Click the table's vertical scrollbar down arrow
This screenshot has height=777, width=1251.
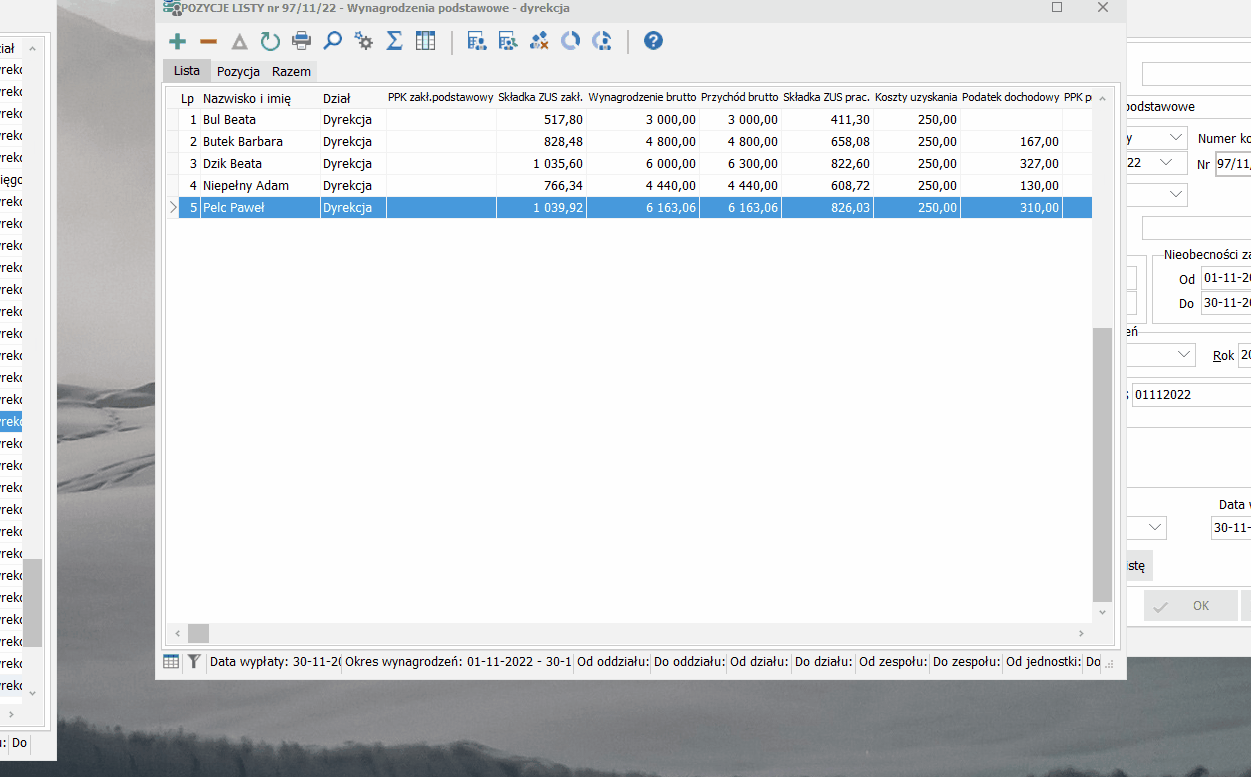(1102, 612)
